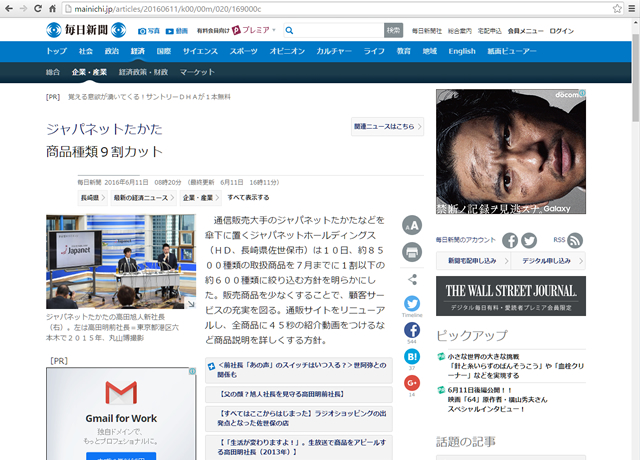
Task: Expand 関連ニュースはこちら related news link
Action: [x=383, y=127]
